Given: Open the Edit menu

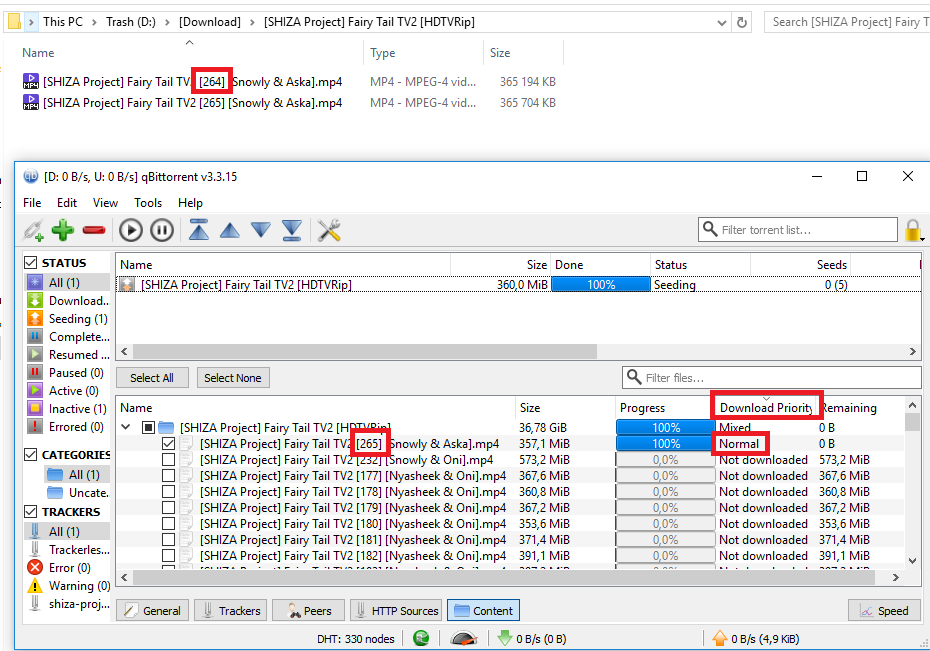Looking at the screenshot, I should point(67,203).
